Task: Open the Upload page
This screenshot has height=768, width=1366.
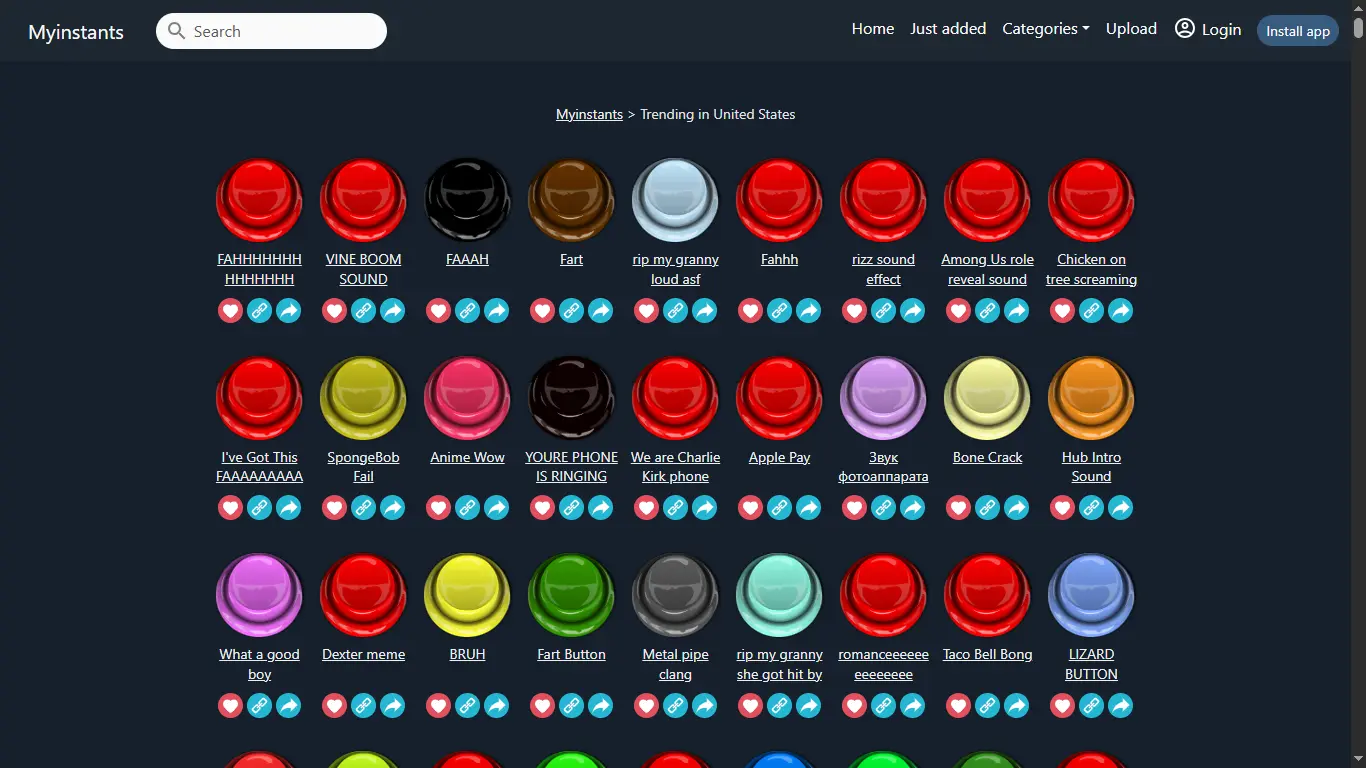Action: [x=1131, y=29]
